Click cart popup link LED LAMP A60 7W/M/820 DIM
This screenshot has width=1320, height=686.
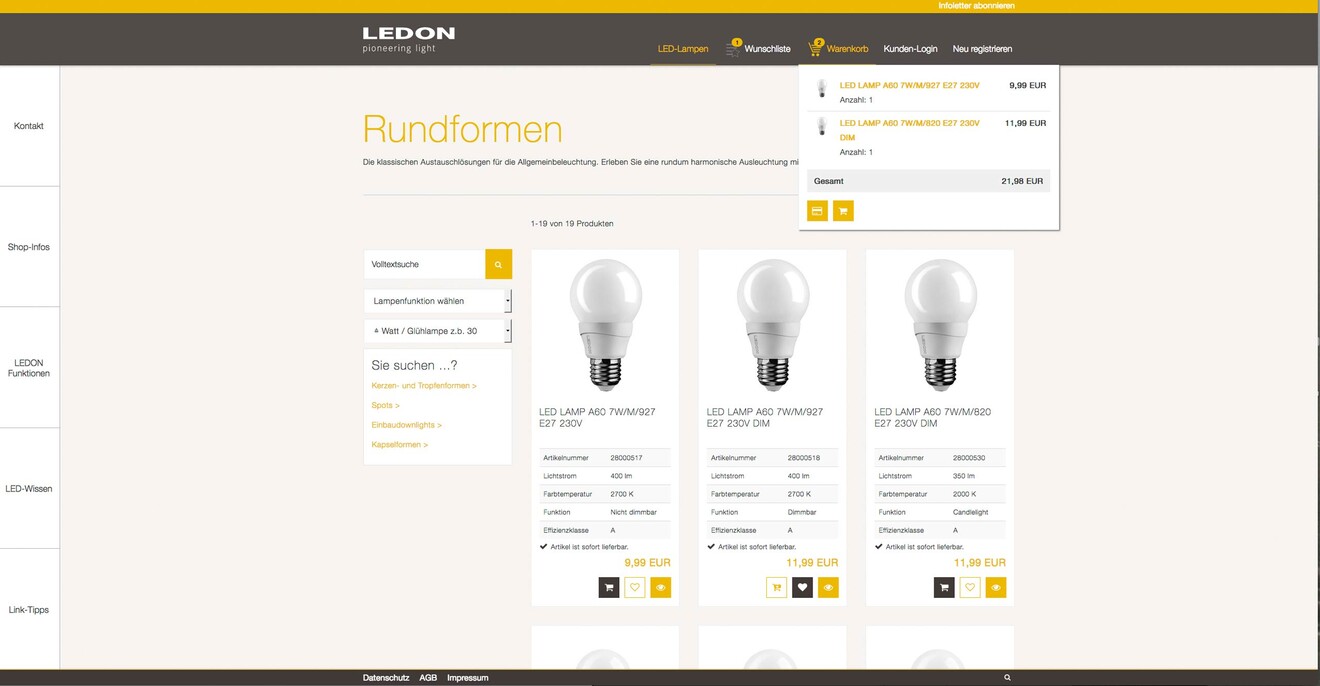pyautogui.click(x=909, y=130)
